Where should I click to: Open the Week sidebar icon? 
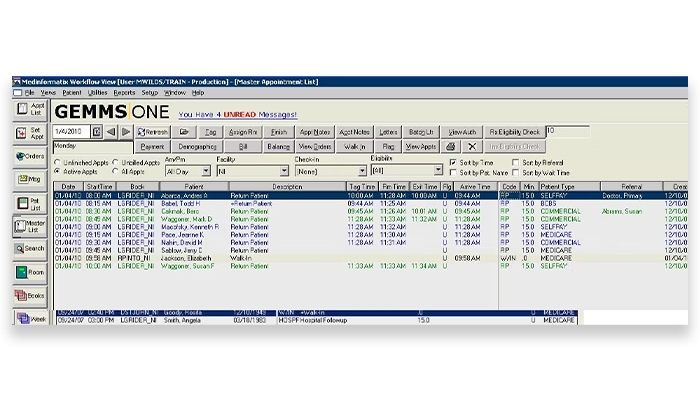pos(30,318)
